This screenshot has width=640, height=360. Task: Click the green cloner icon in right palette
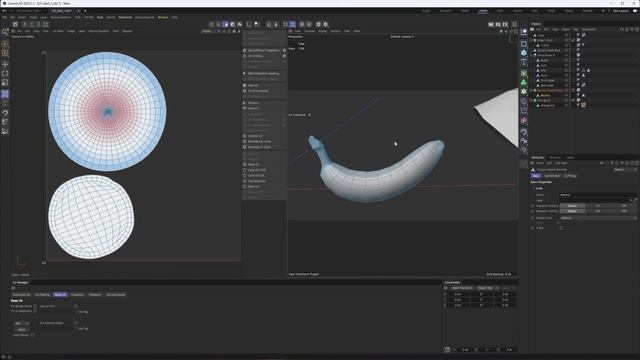pyautogui.click(x=524, y=82)
